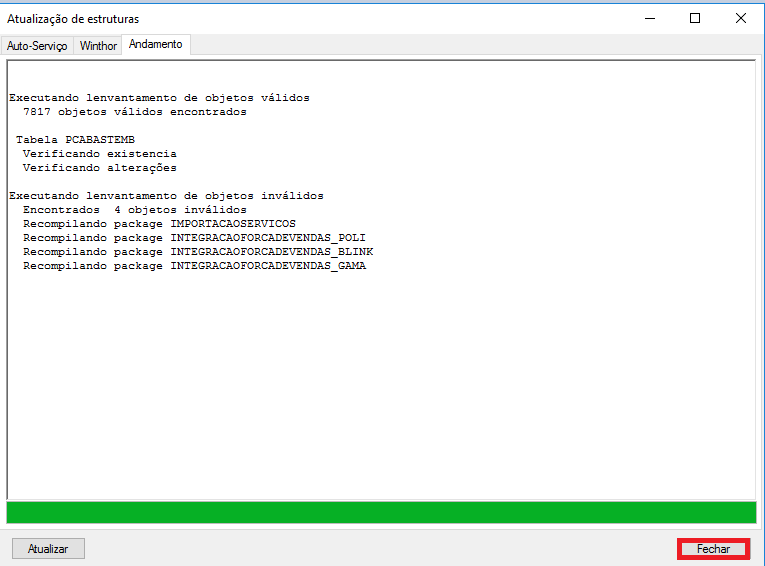Open the Winthor tab

(98, 46)
